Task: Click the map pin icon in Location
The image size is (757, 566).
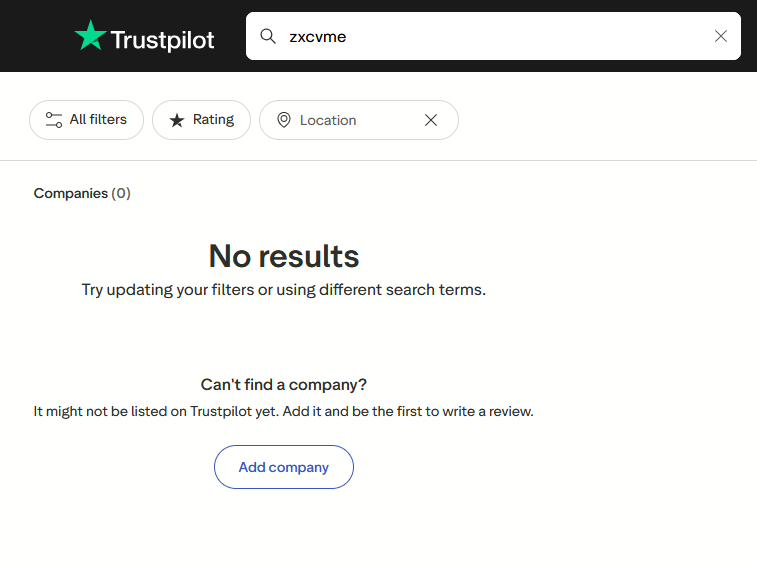Action: pos(284,120)
